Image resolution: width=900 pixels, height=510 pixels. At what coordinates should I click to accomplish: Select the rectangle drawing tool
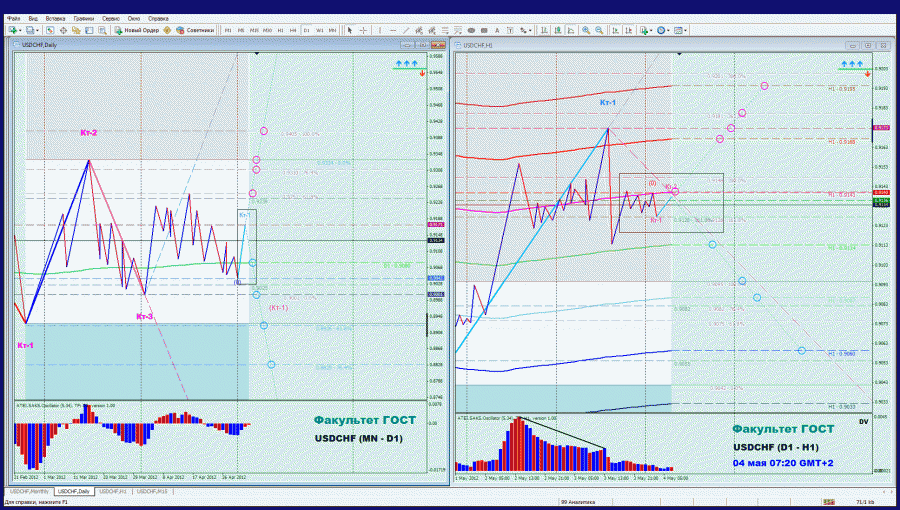point(484,30)
